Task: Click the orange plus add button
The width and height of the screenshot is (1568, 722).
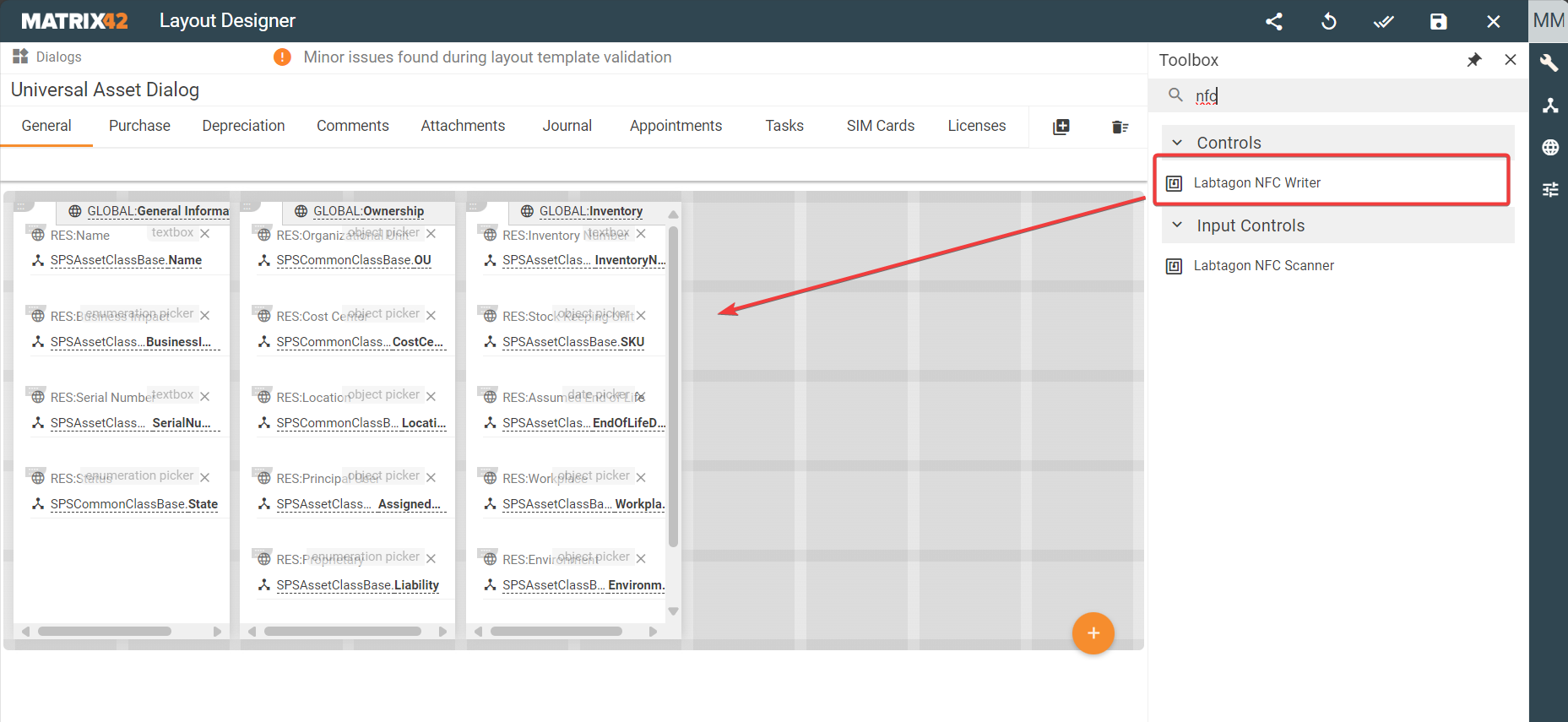Action: (x=1093, y=633)
